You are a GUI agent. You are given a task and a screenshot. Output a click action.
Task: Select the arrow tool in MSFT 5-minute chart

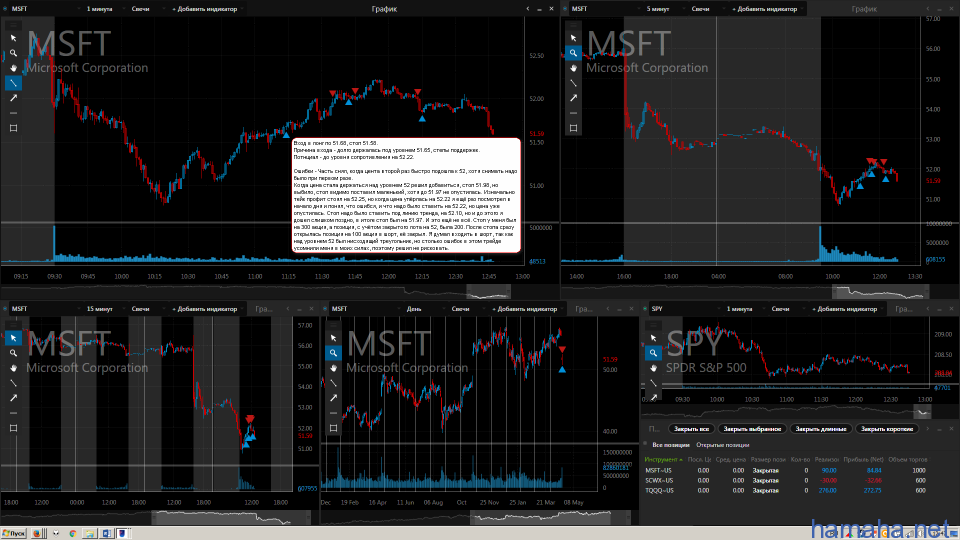573,98
